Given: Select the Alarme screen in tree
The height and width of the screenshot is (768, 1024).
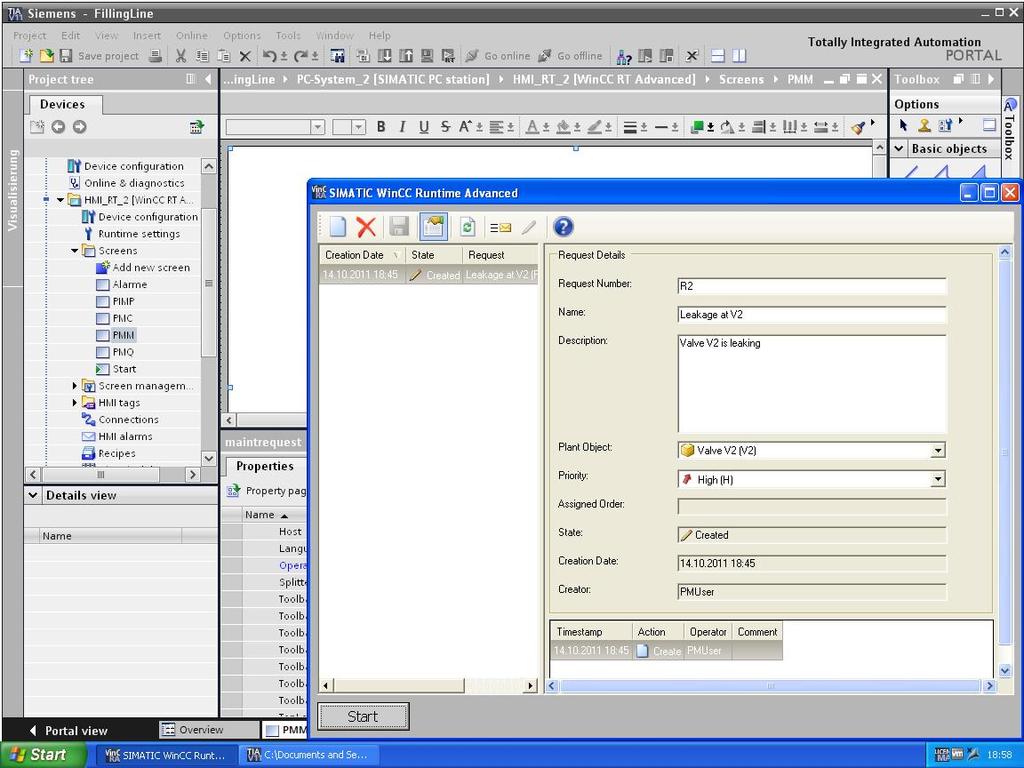Looking at the screenshot, I should [129, 285].
